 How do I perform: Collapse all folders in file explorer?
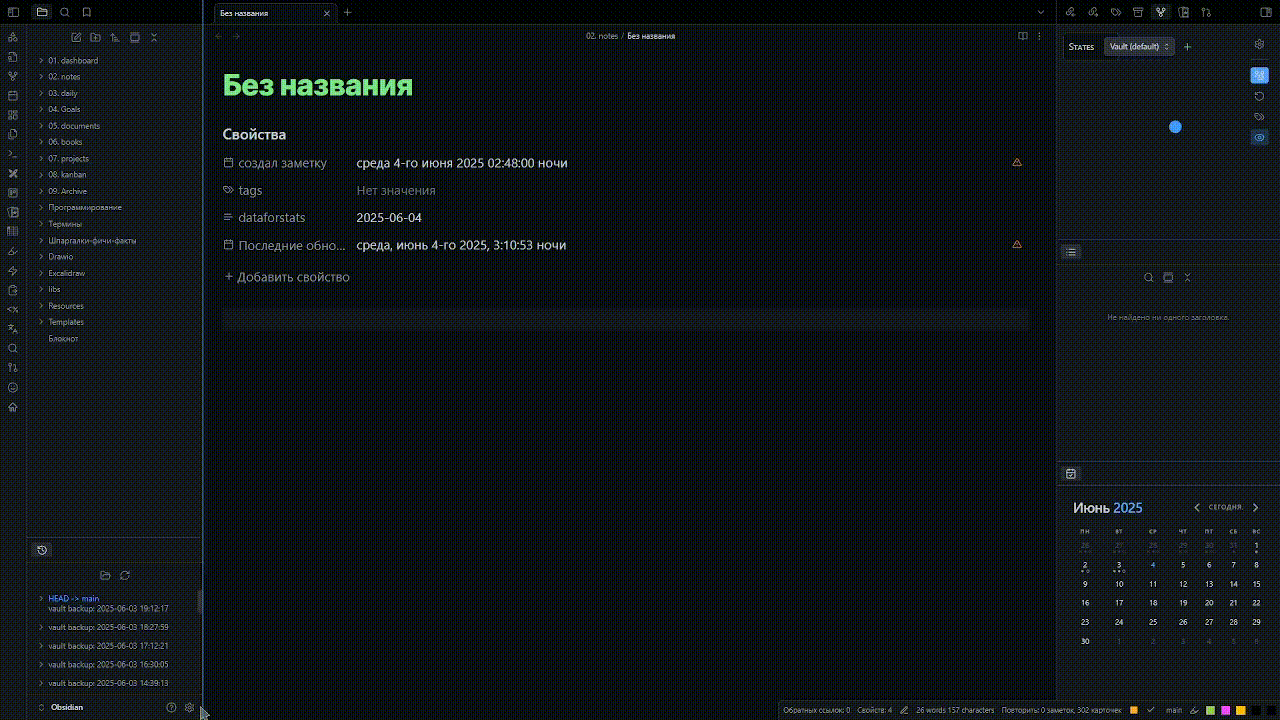154,37
